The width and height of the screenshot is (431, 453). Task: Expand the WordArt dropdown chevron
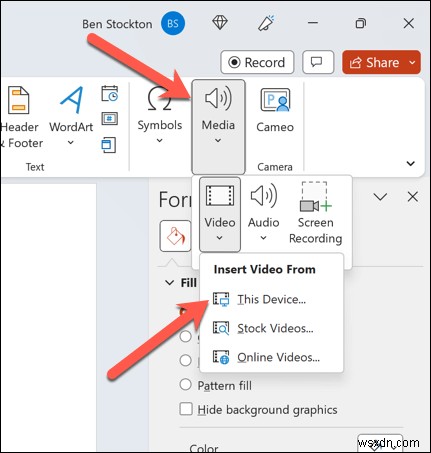point(71,143)
